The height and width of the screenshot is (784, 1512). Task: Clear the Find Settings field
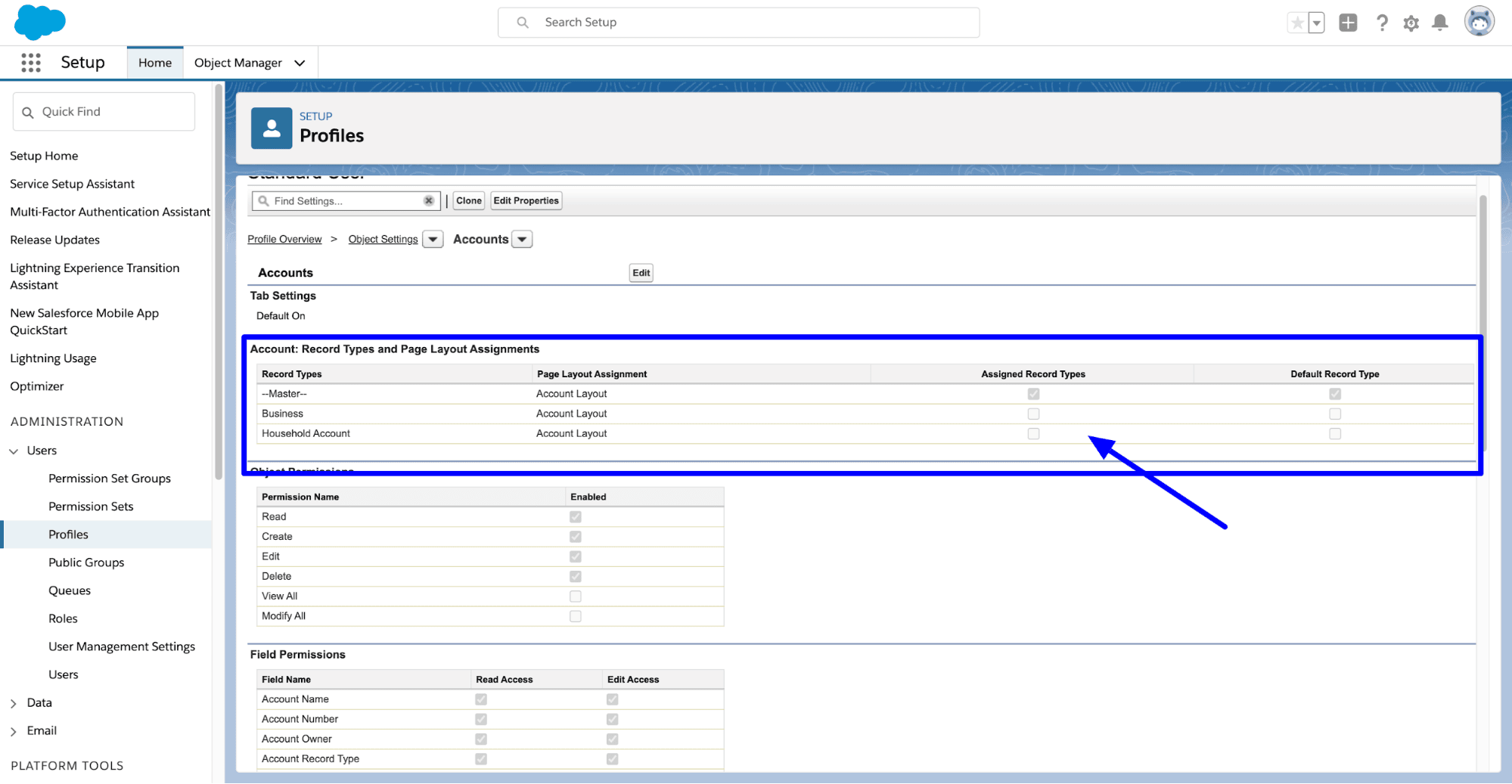pos(429,200)
